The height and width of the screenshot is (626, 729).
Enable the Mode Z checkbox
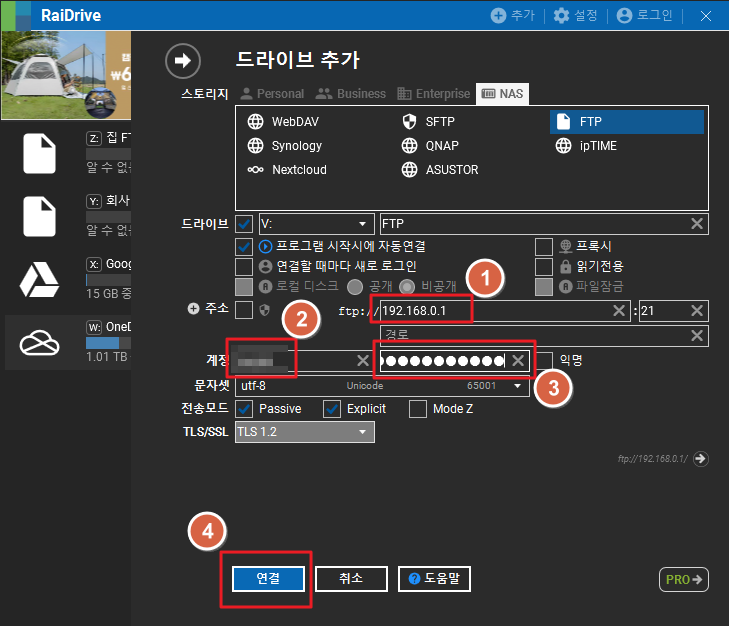pyautogui.click(x=418, y=409)
